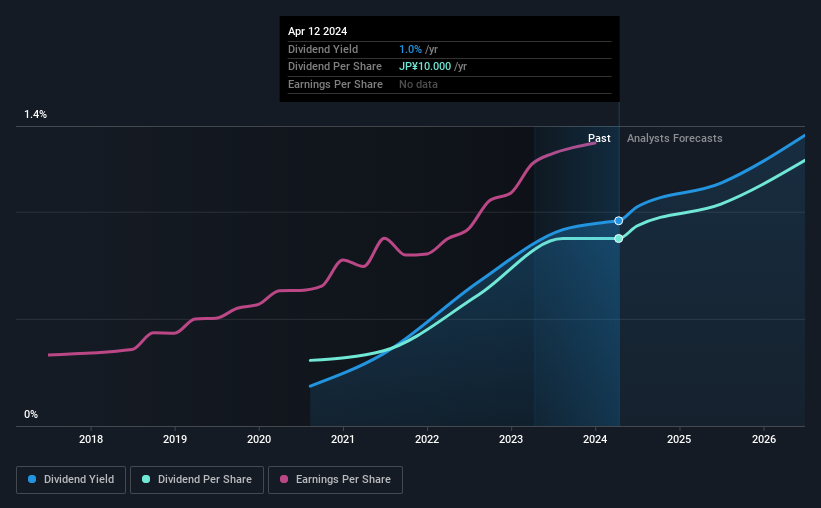Click the pink Earnings Per Share legend dot
This screenshot has height=508, width=821.
[284, 479]
